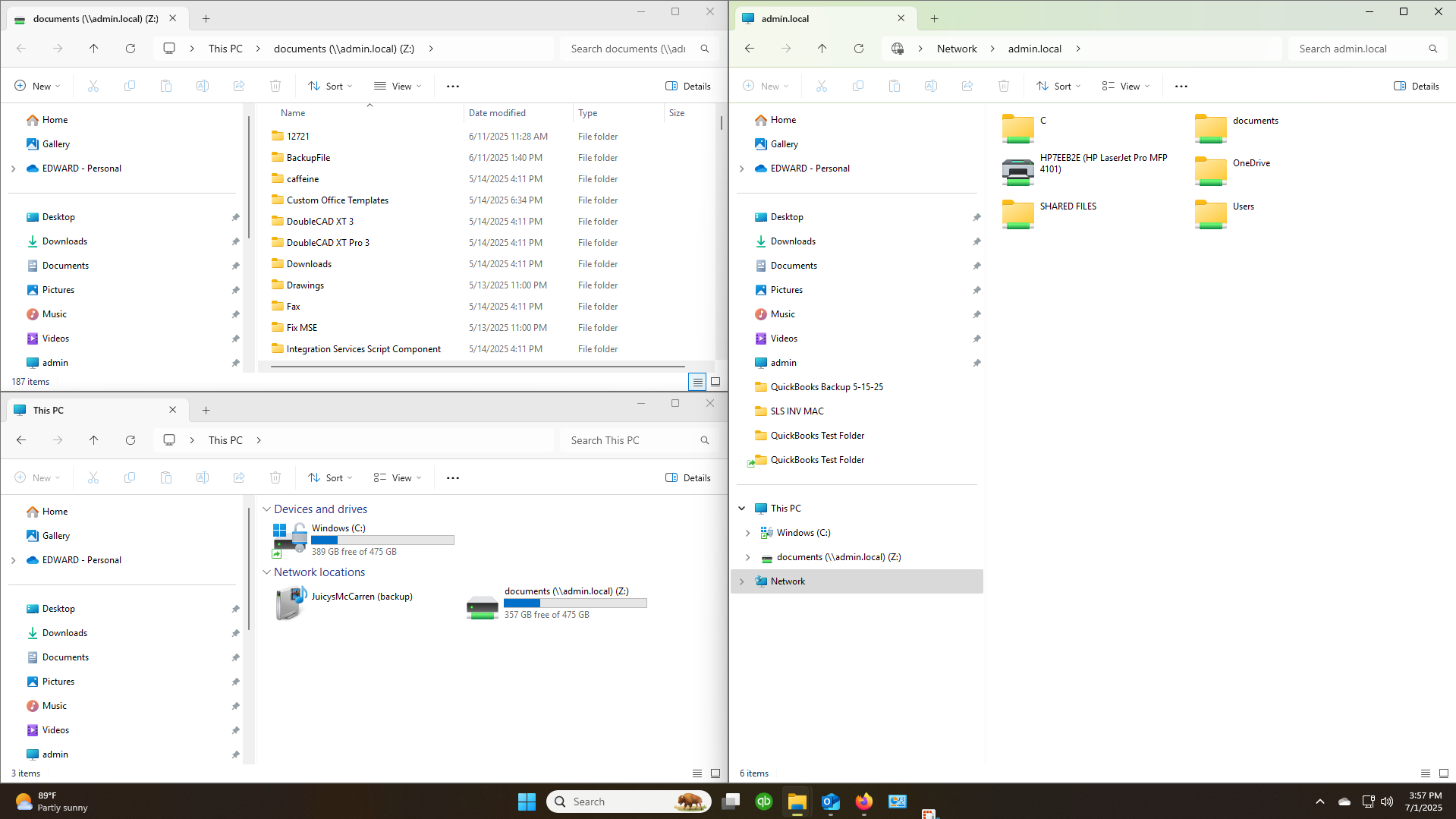Add a new tab in This PC window
The image size is (1456, 819).
[206, 411]
